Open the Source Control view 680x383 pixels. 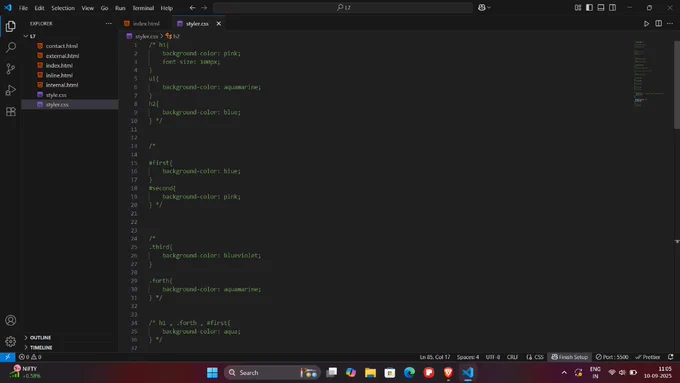10,69
